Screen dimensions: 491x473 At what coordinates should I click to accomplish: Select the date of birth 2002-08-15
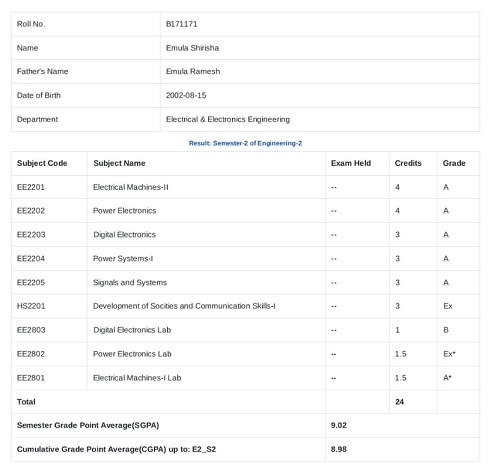point(186,95)
